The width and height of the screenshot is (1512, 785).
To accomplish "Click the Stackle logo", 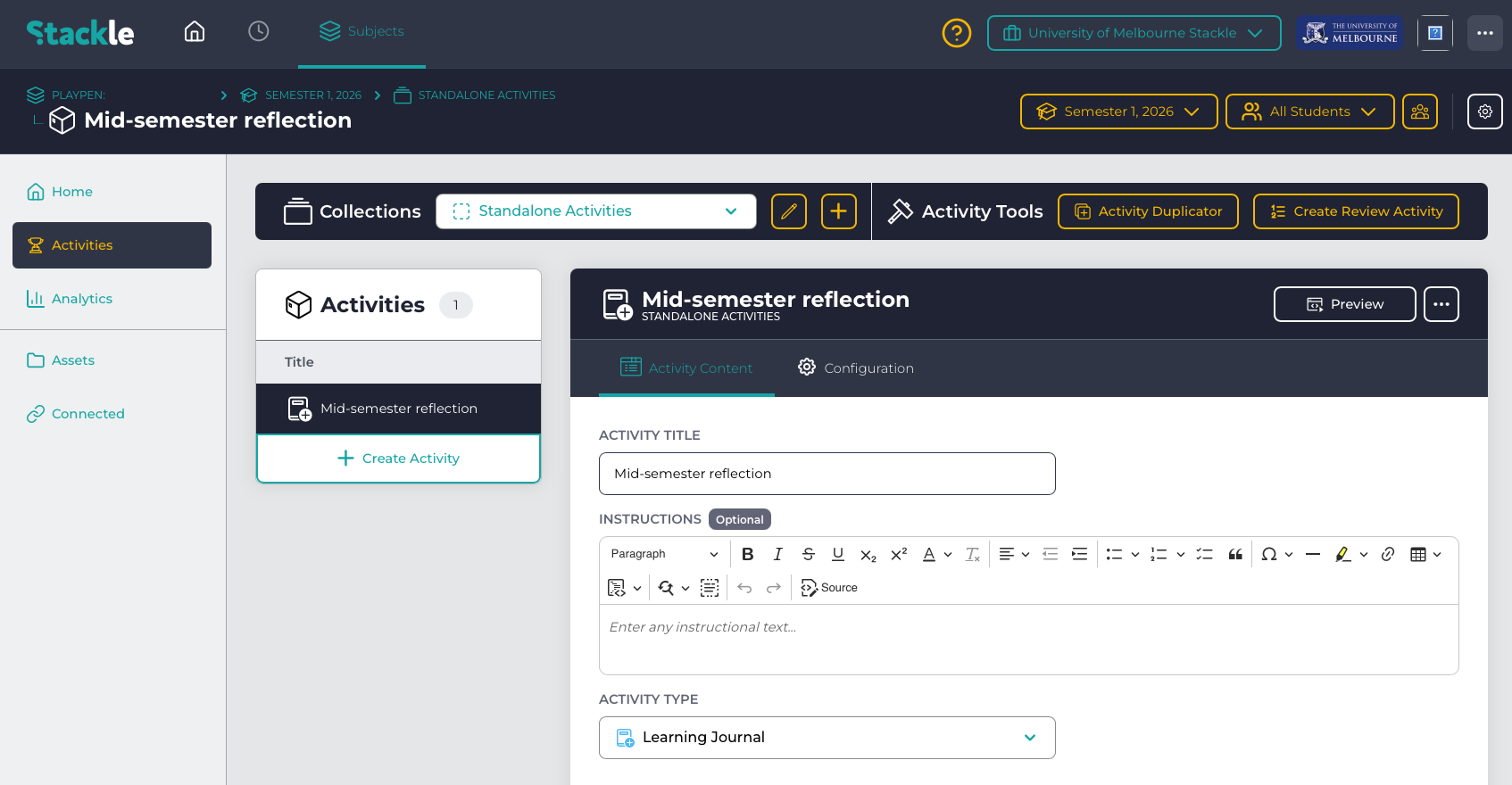I will (80, 33).
